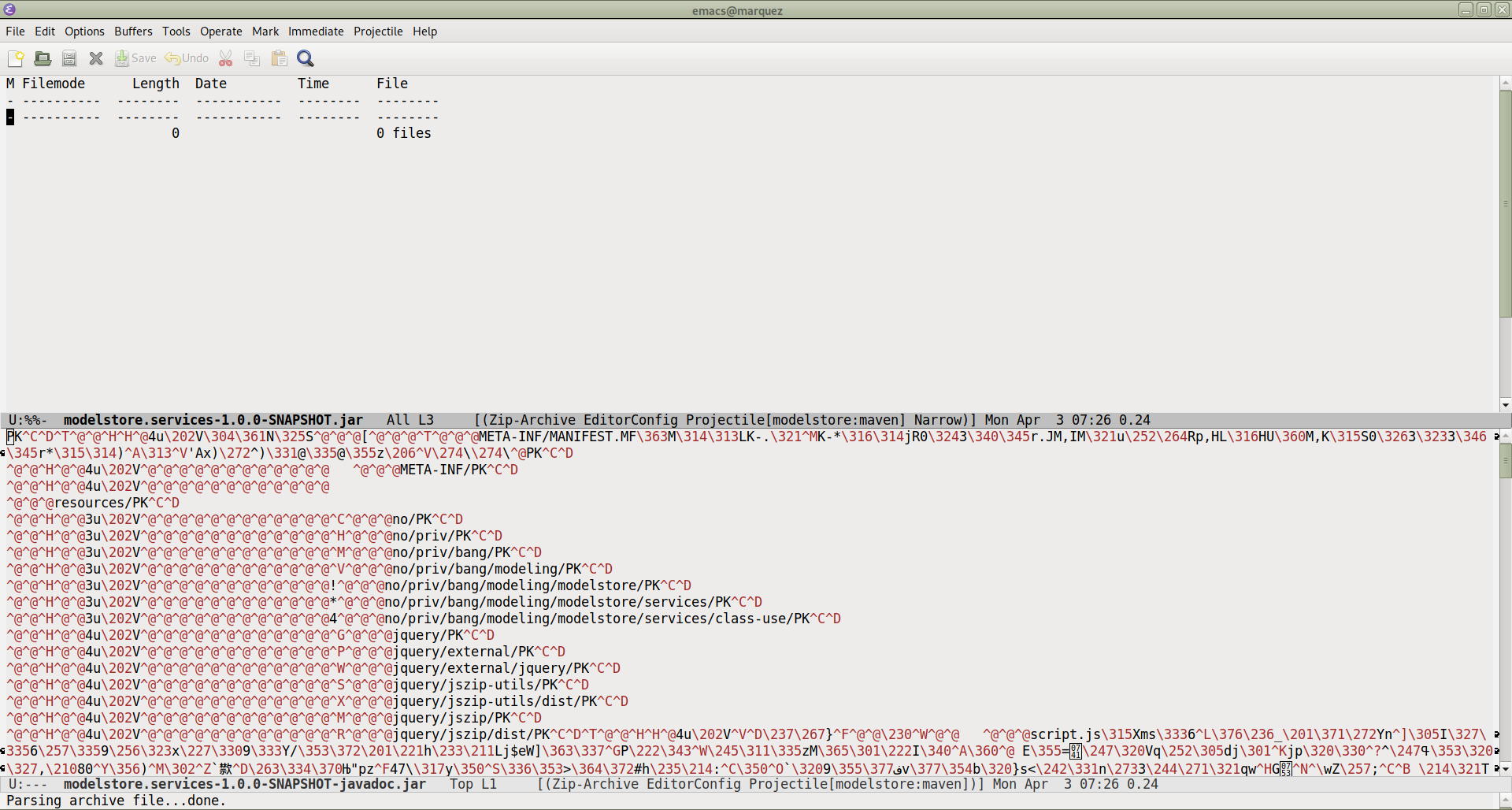Click the labeled Save toolbar icon
The image size is (1512, 810).
tap(135, 58)
